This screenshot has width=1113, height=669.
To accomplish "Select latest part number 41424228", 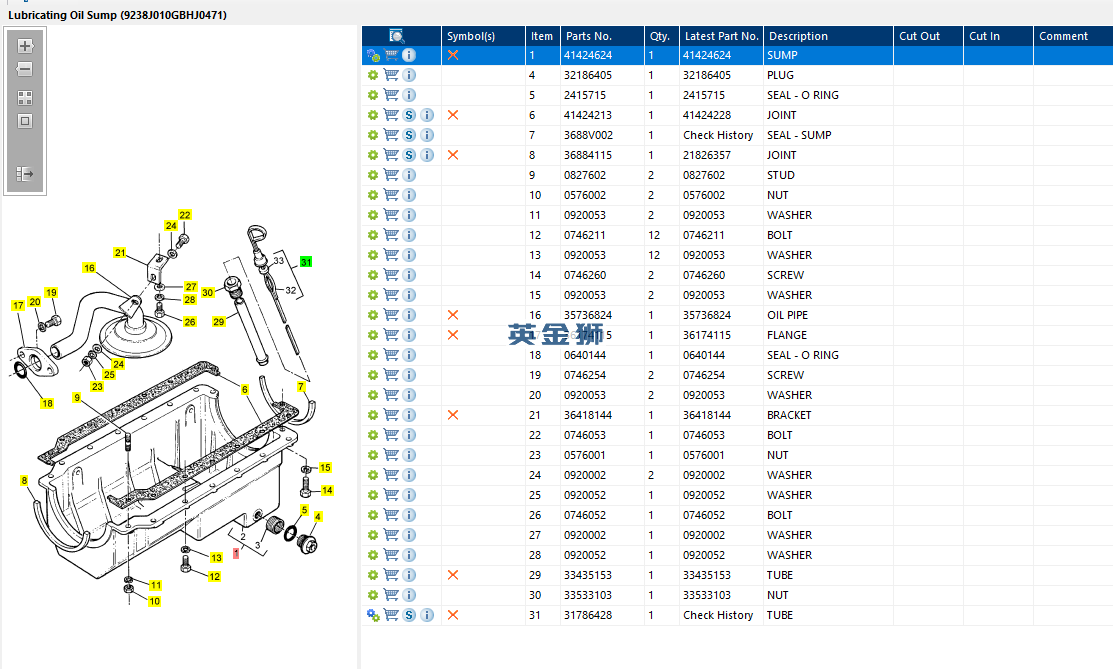I will tap(707, 115).
